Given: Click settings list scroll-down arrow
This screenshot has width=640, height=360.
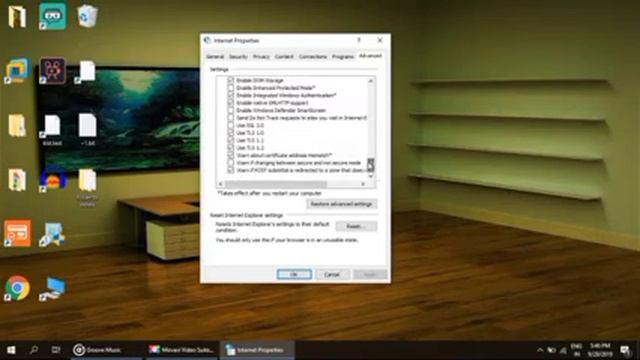Looking at the screenshot, I should 371,176.
